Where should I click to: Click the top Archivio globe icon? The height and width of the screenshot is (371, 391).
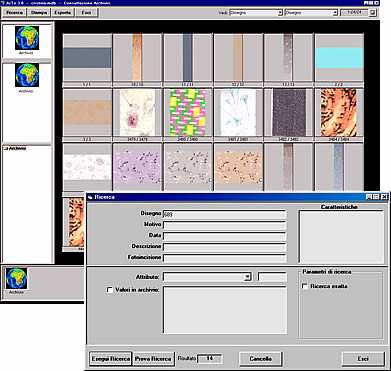27,38
